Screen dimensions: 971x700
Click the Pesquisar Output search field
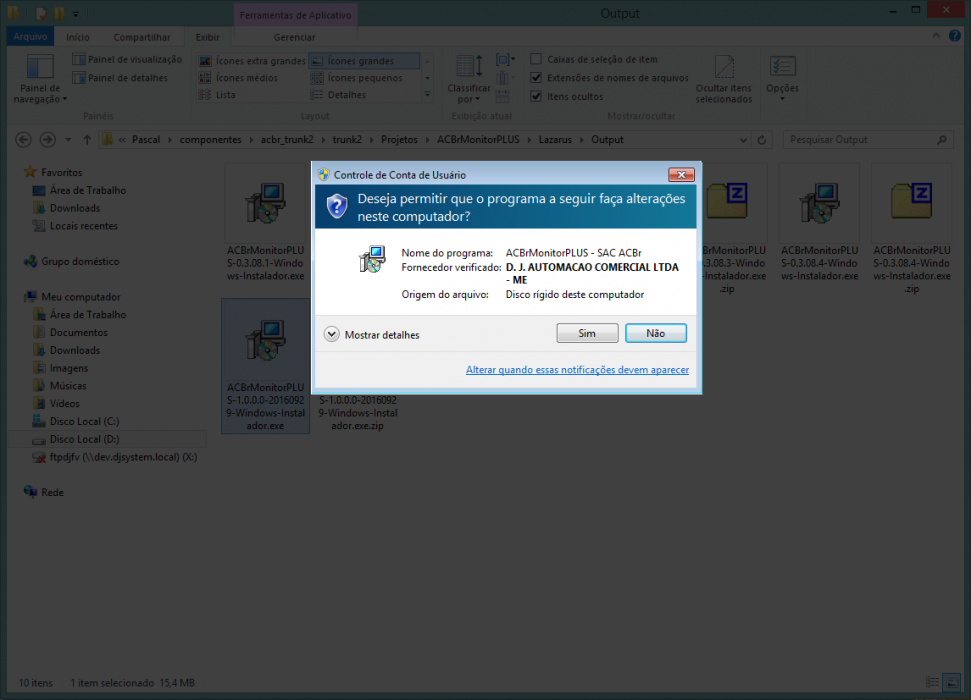tap(867, 140)
